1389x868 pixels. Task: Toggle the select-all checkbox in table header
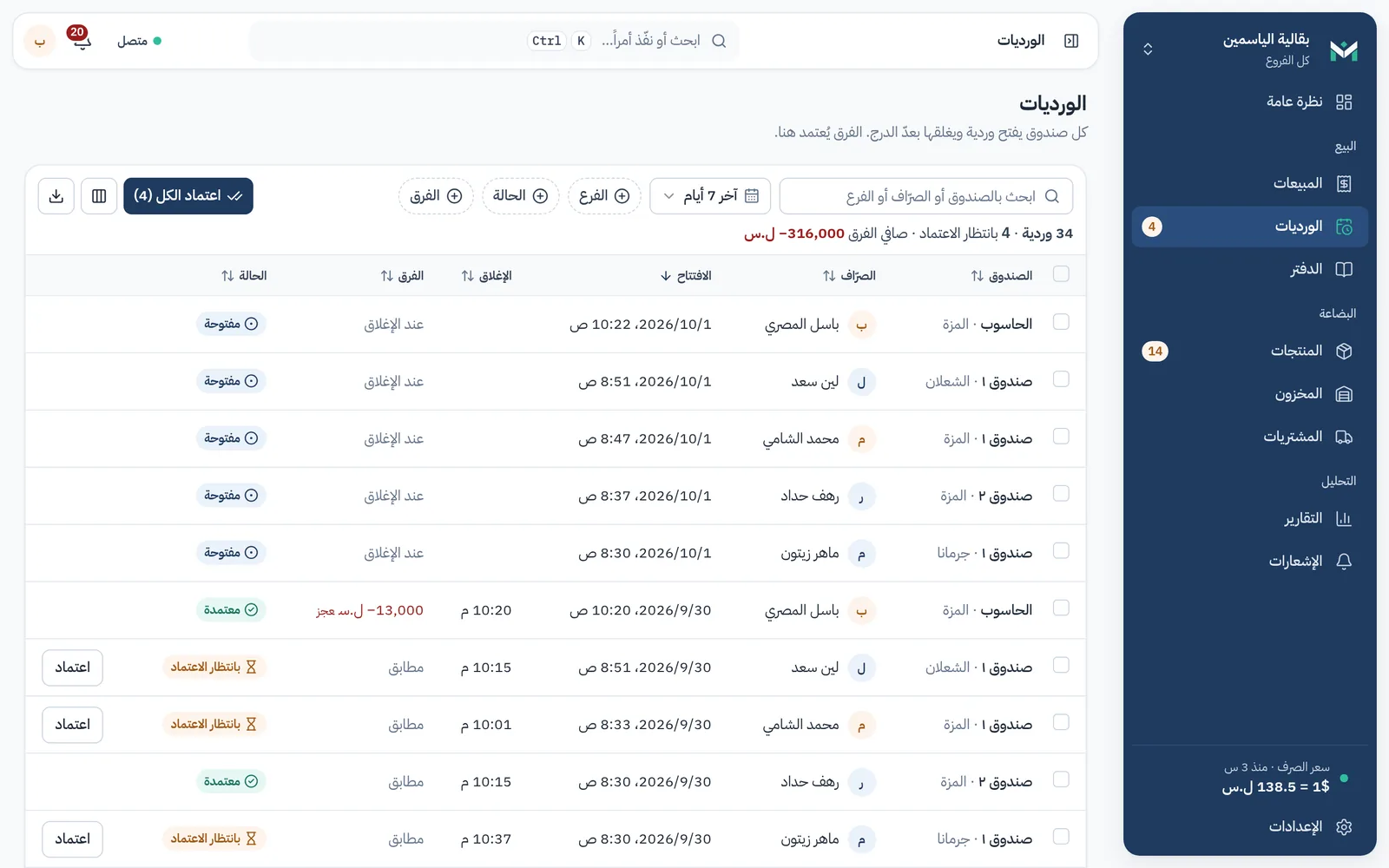pyautogui.click(x=1061, y=274)
